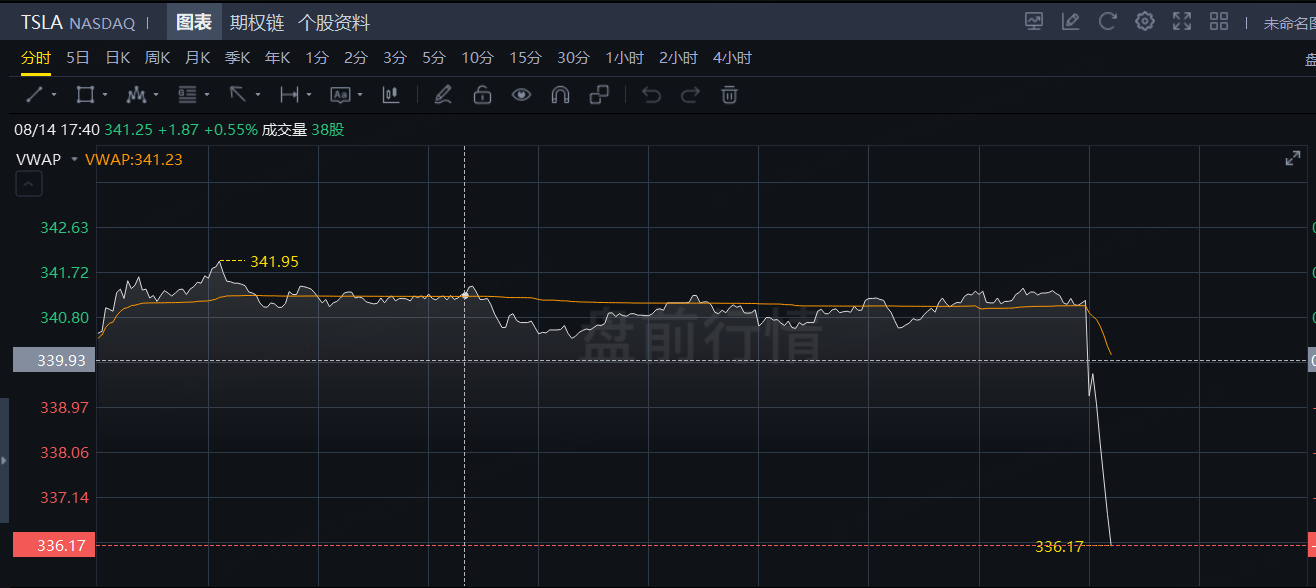This screenshot has width=1316, height=588.
Task: Select the 10分 interval
Action: point(477,58)
